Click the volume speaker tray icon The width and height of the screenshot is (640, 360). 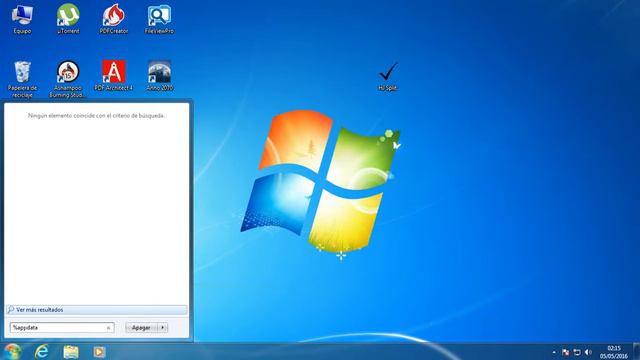tap(588, 352)
